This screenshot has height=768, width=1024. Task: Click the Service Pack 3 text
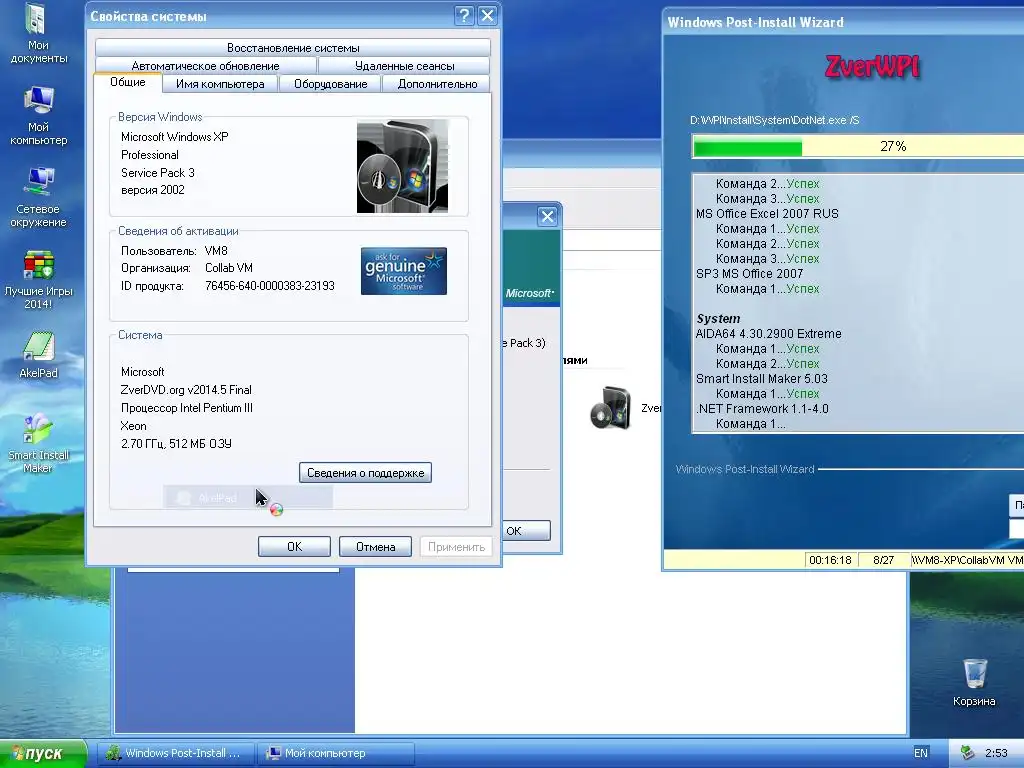(157, 172)
